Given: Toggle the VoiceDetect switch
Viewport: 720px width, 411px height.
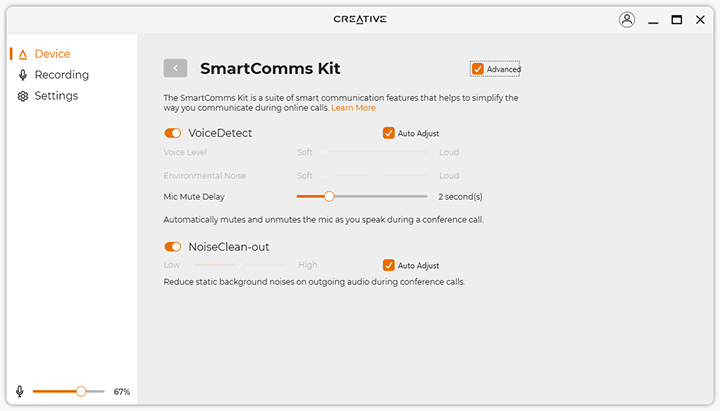Looking at the screenshot, I should tap(173, 133).
